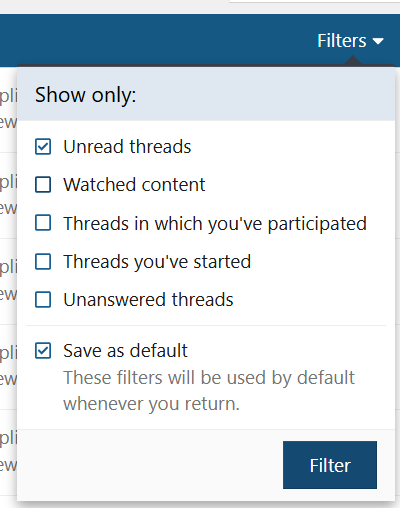Uncheck the Unread threads checkbox
Viewport: 400px width, 508px height.
[43, 147]
